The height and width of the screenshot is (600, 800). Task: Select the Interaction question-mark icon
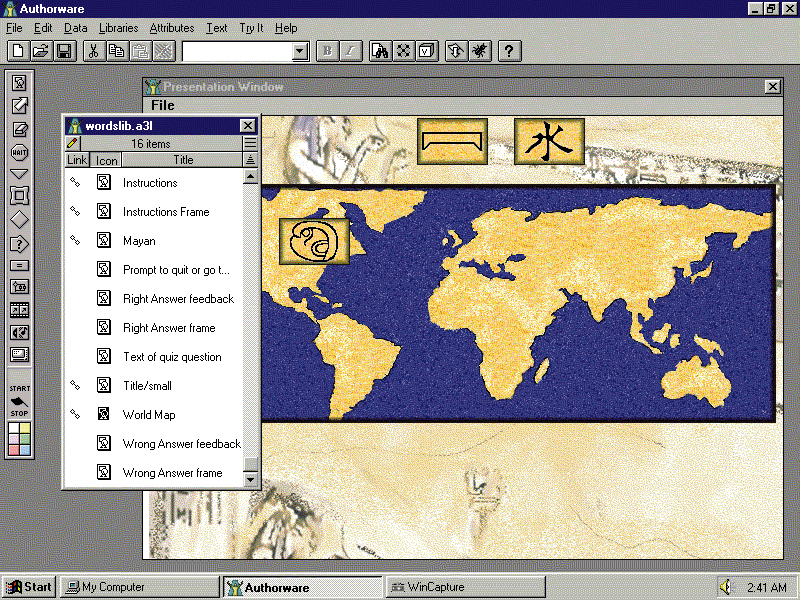pos(19,243)
